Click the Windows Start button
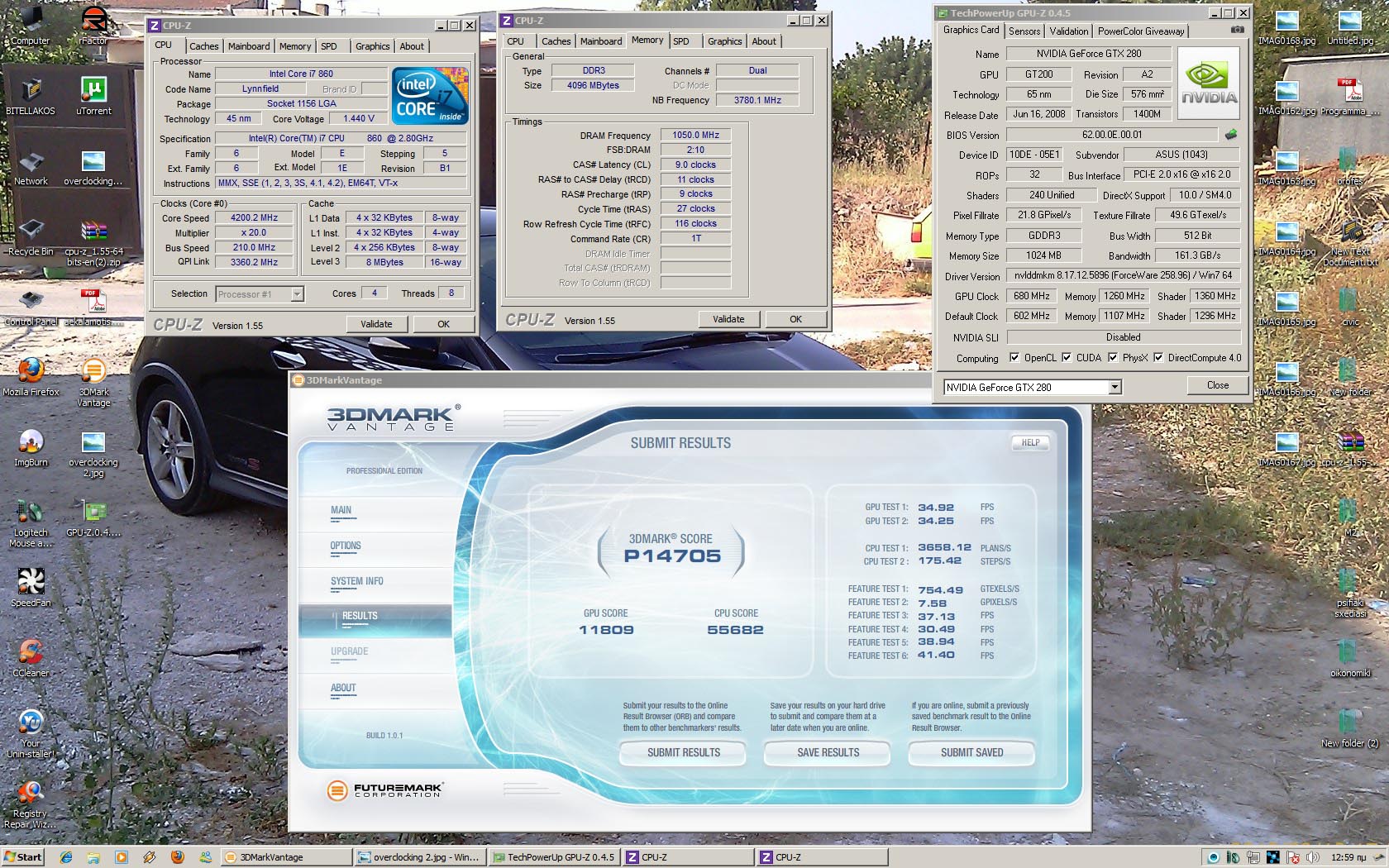This screenshot has height=868, width=1389. coord(23,857)
